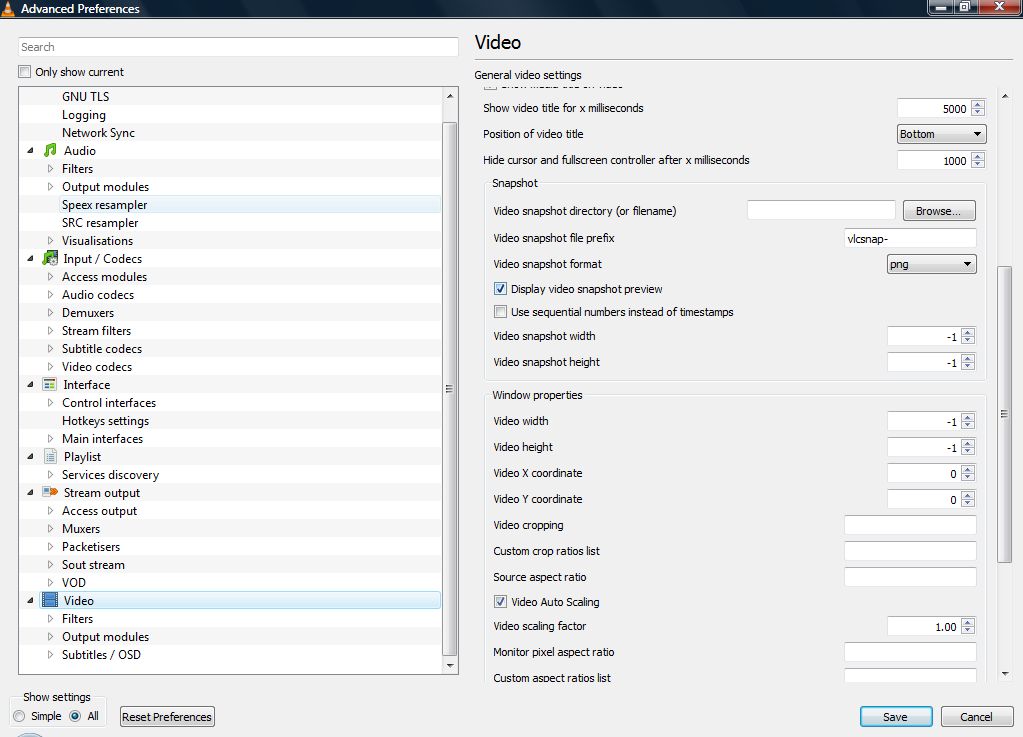Click the Input / Codecs category icon
The width and height of the screenshot is (1023, 737).
50,259
